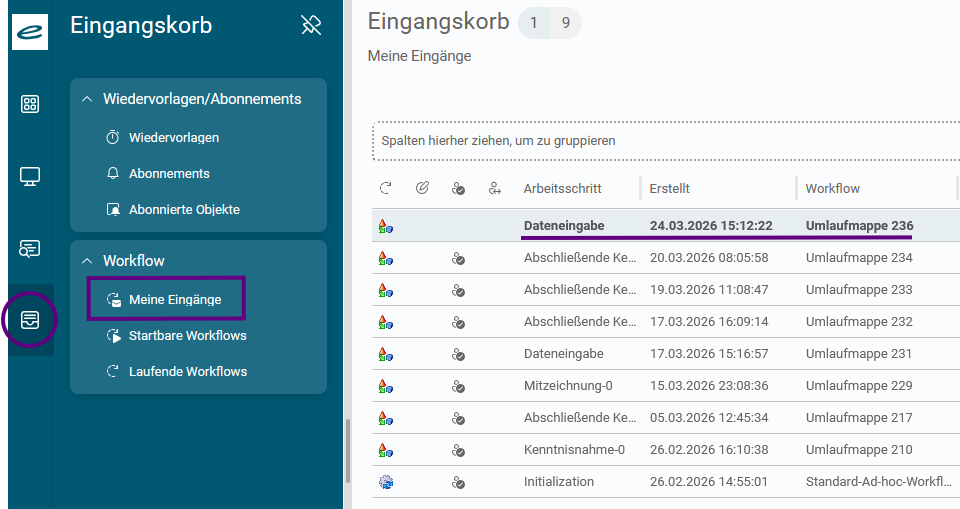Click the Startbare Workflows icon
Image resolution: width=960 pixels, height=509 pixels.
[113, 336]
